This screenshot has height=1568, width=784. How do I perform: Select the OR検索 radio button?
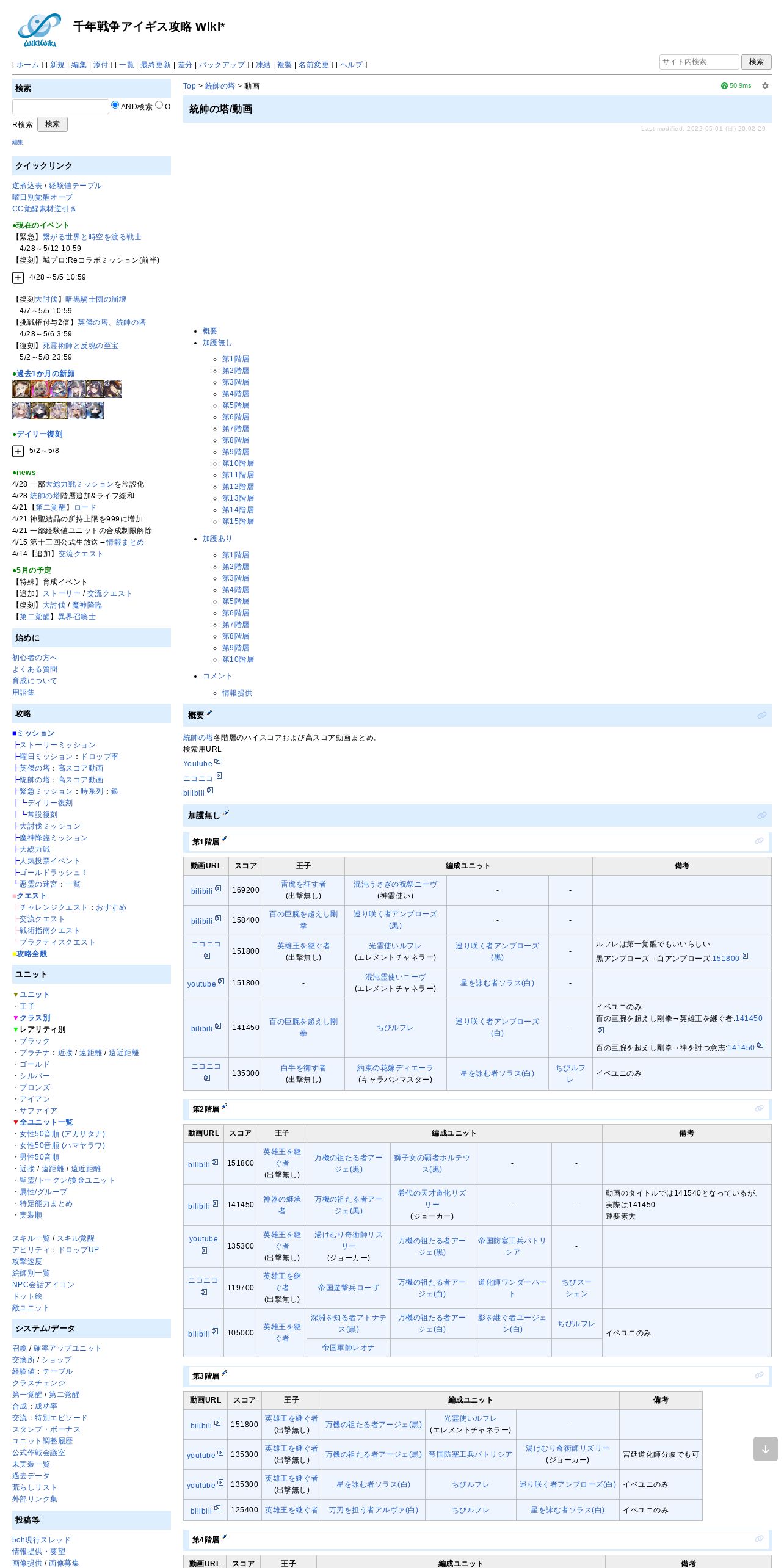(x=159, y=105)
